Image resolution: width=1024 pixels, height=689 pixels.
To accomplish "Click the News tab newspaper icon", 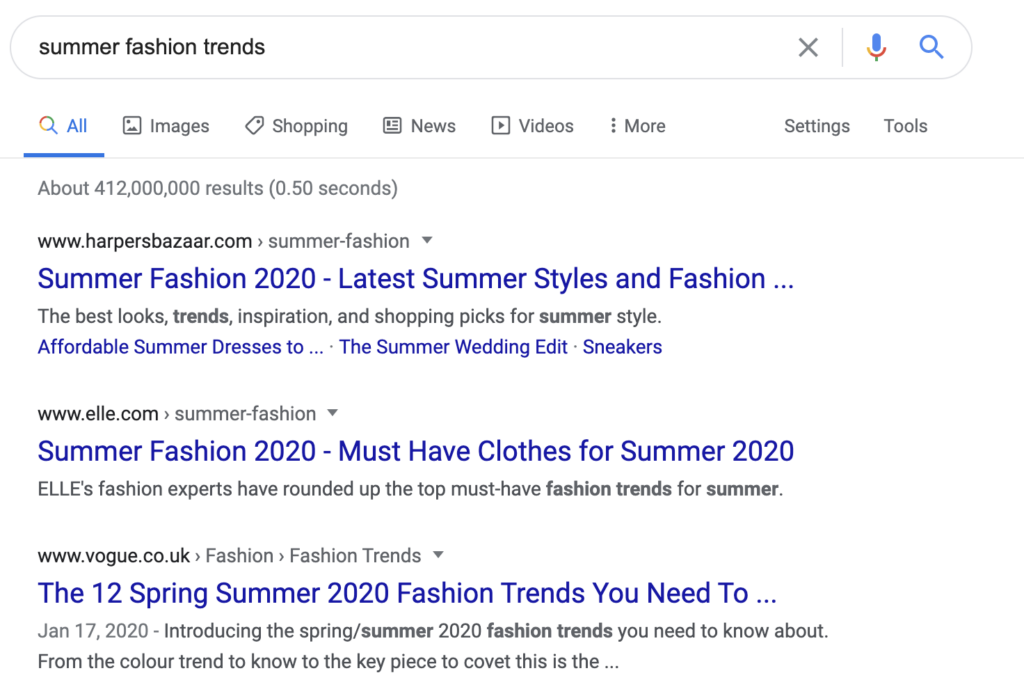I will click(392, 125).
